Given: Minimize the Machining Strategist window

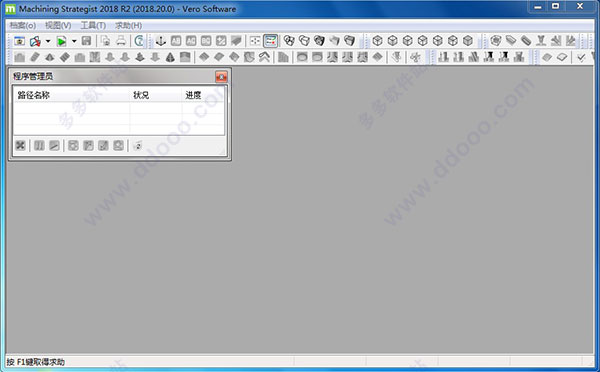Looking at the screenshot, I should [539, 7].
